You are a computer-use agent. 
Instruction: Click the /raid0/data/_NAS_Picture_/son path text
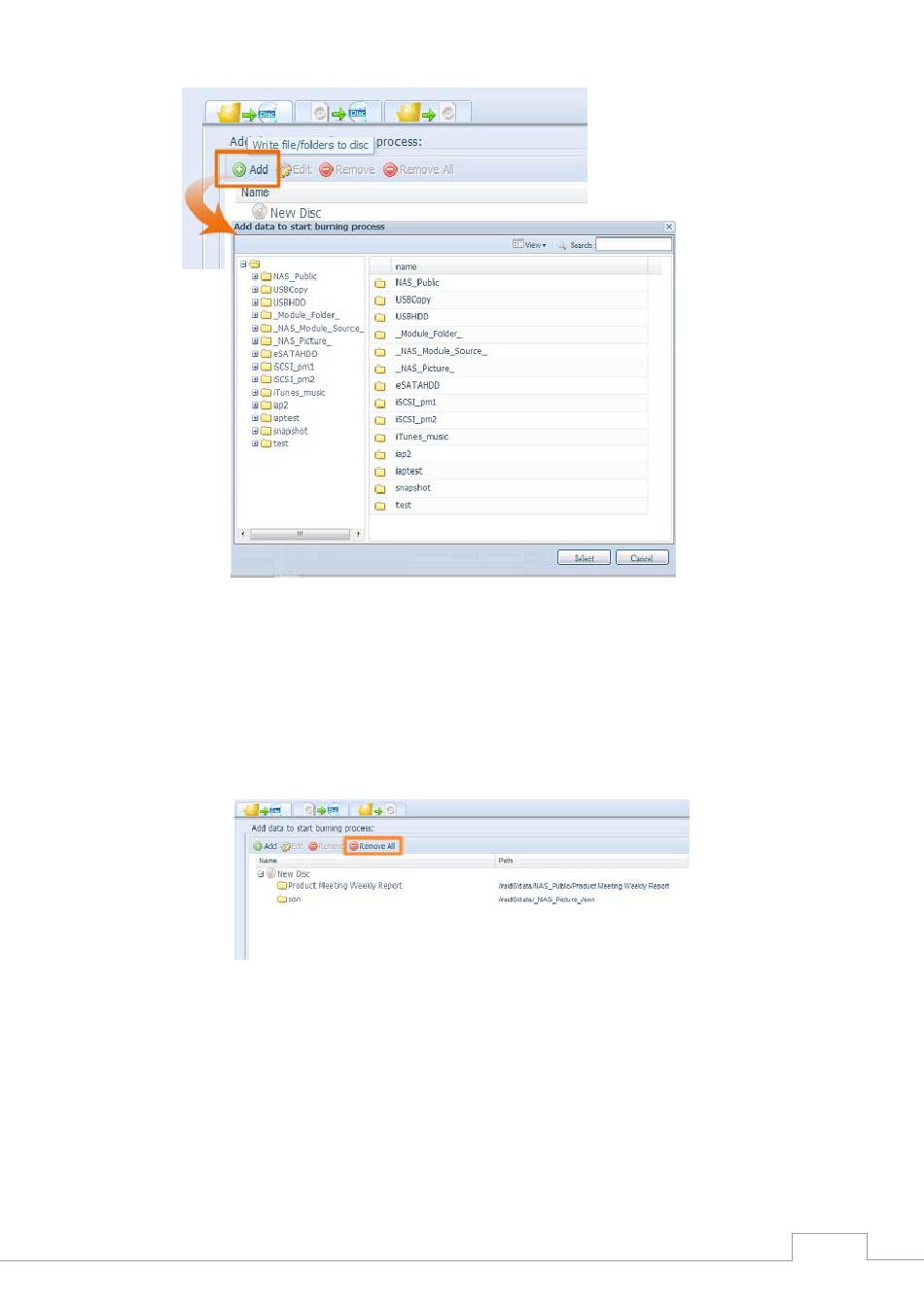pos(547,900)
